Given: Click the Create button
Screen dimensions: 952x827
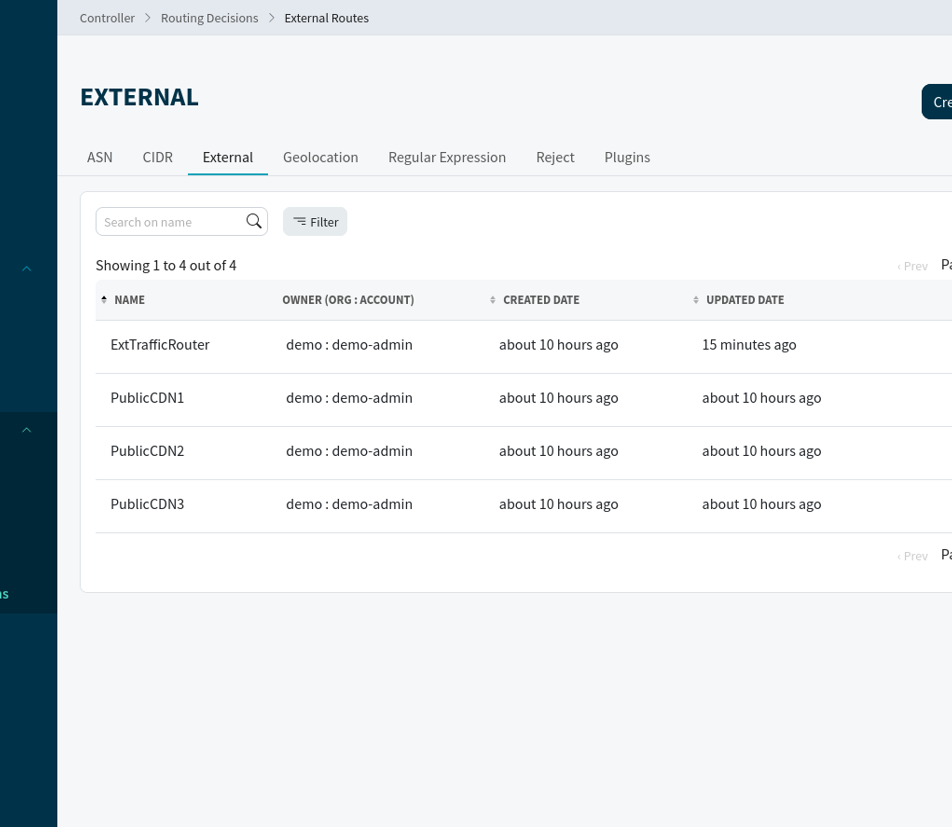Looking at the screenshot, I should point(940,102).
